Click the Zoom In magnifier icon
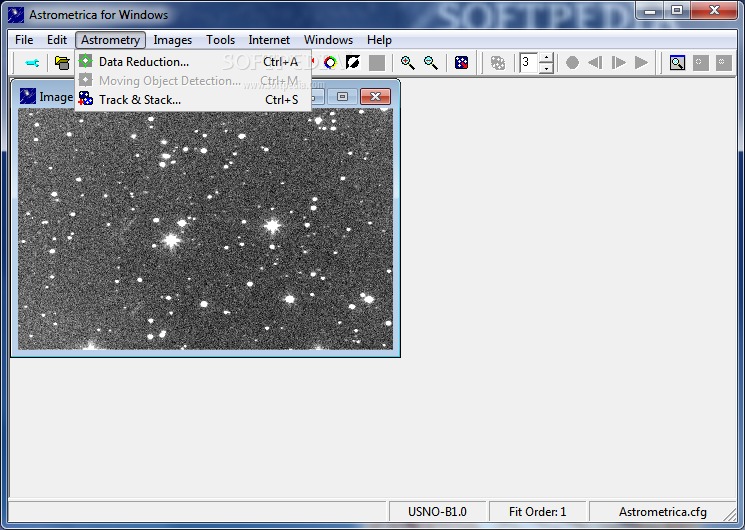745x530 pixels. [408, 63]
